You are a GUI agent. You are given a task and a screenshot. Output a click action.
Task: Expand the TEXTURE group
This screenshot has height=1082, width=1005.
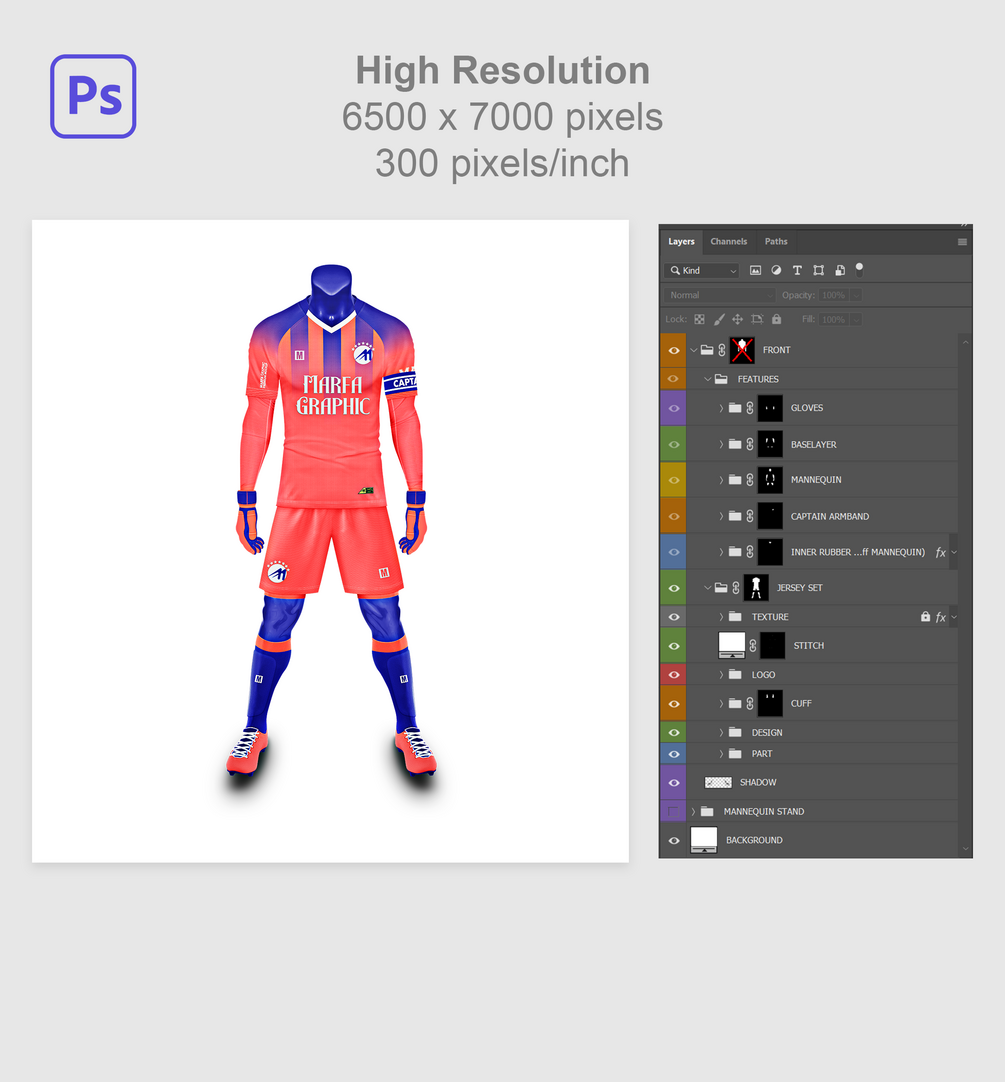(x=721, y=617)
